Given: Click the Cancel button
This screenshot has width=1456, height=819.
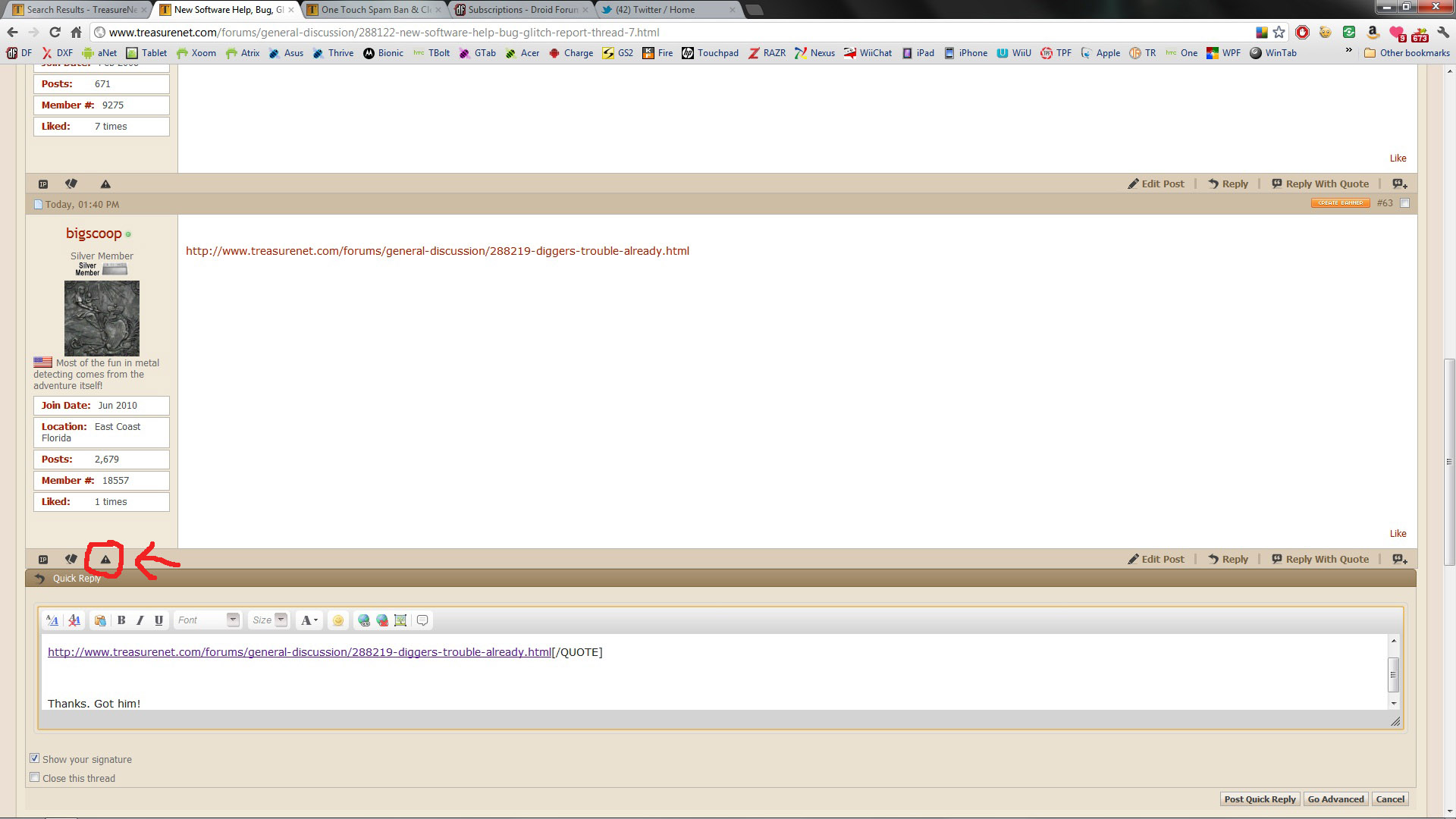Looking at the screenshot, I should pos(1390,799).
